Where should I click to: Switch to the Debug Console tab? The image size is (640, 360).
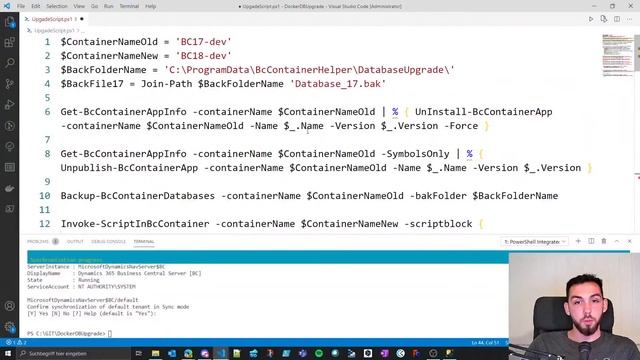109,241
